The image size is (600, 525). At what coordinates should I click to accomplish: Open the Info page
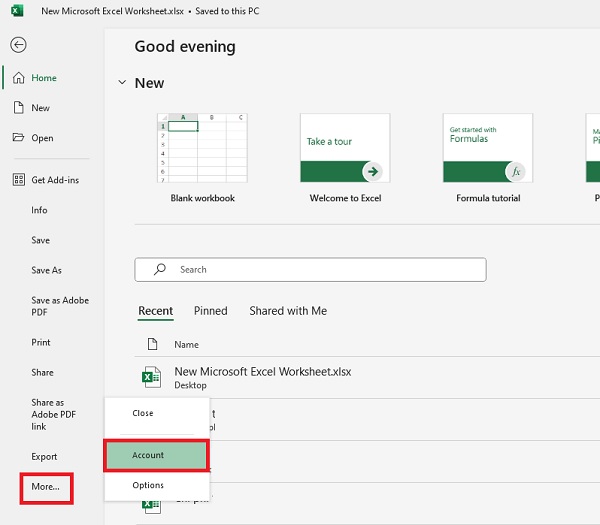pos(39,210)
